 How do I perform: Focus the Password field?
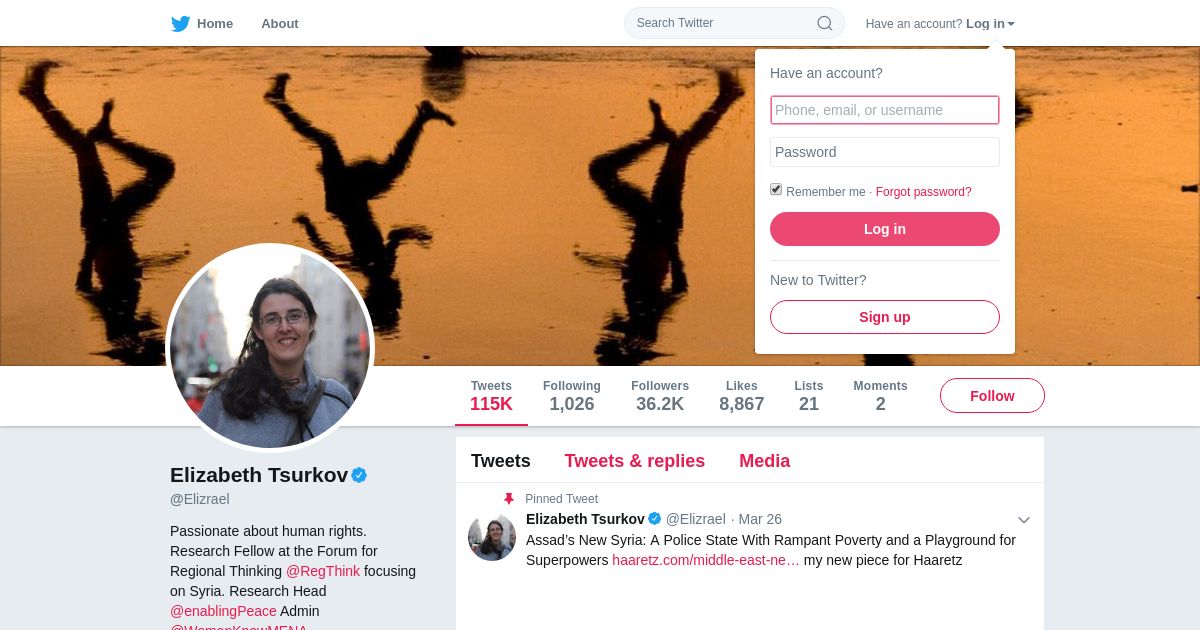(885, 152)
